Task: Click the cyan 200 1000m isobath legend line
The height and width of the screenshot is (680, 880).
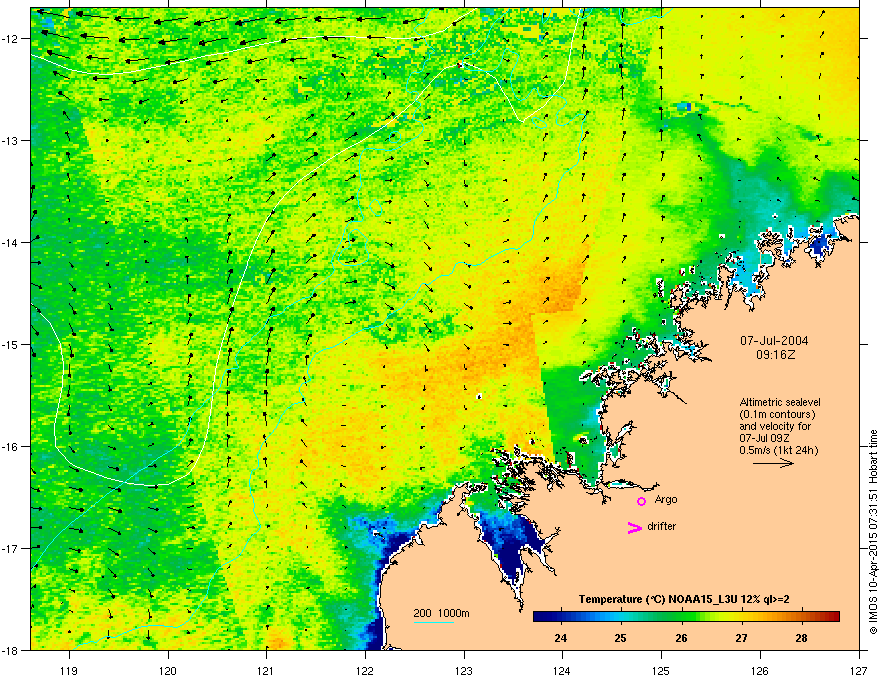Action: [433, 622]
